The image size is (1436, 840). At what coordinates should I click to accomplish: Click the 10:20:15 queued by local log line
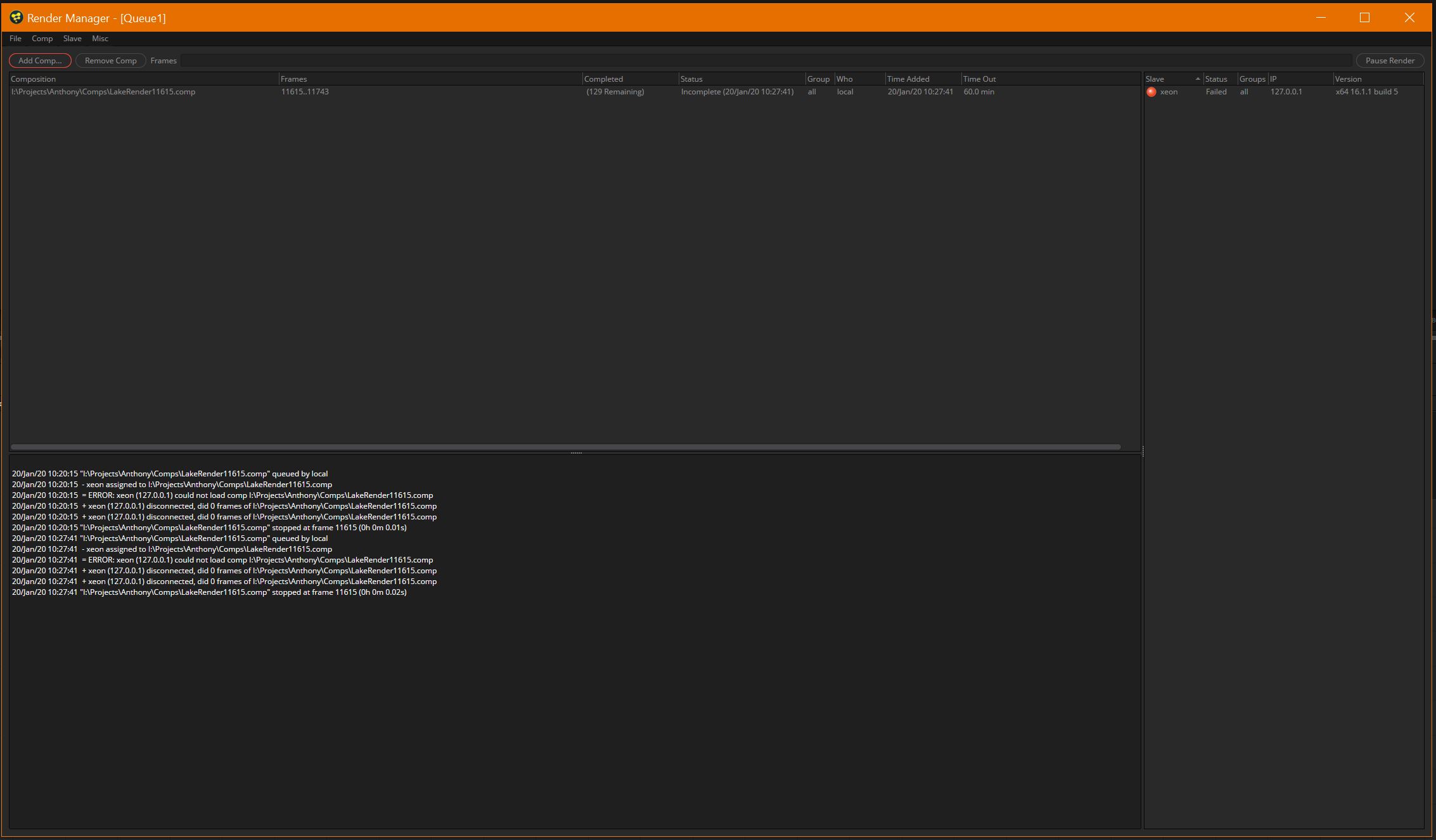[170, 474]
